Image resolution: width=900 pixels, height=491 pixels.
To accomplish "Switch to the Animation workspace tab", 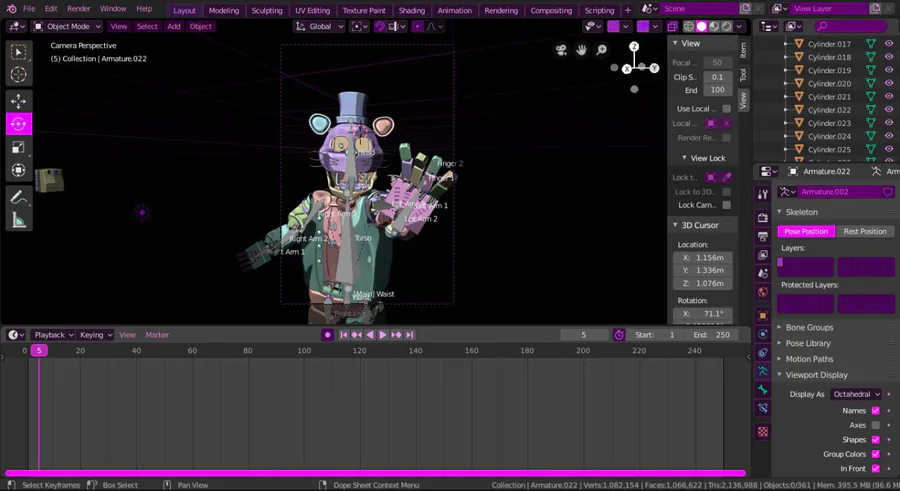I will 455,10.
